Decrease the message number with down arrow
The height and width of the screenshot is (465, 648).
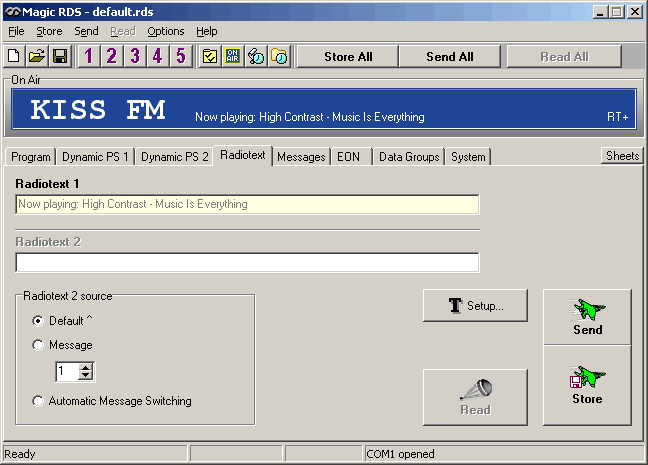click(86, 375)
